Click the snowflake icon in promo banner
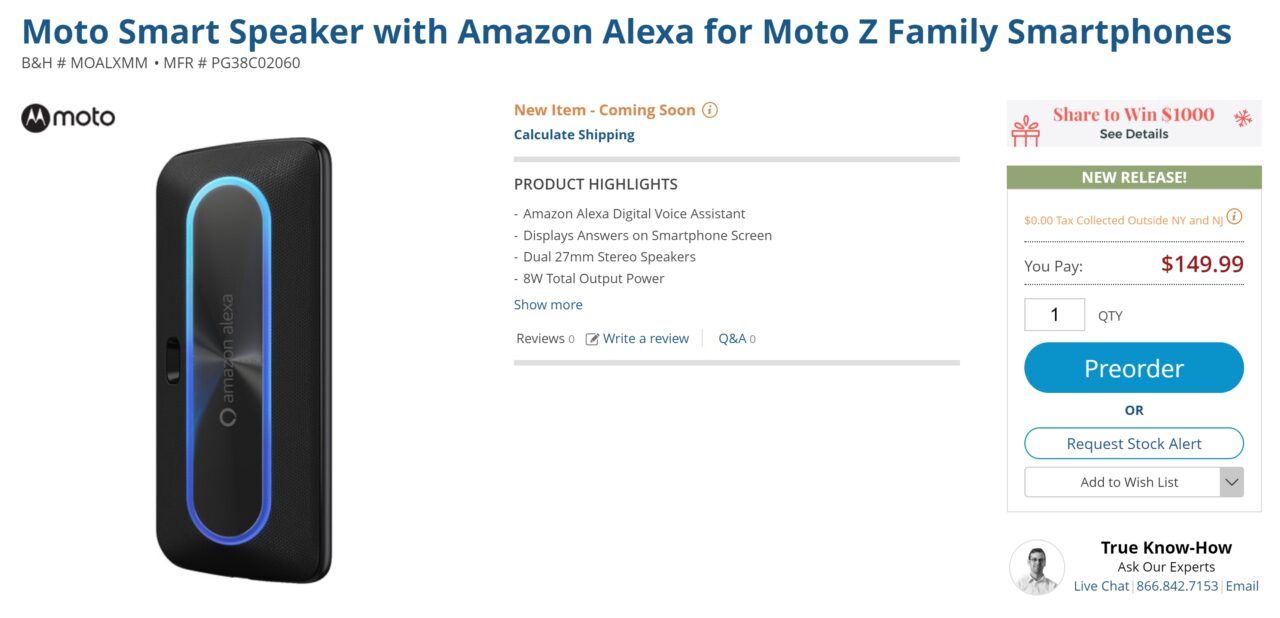Image resolution: width=1280 pixels, height=618 pixels. tap(1243, 119)
